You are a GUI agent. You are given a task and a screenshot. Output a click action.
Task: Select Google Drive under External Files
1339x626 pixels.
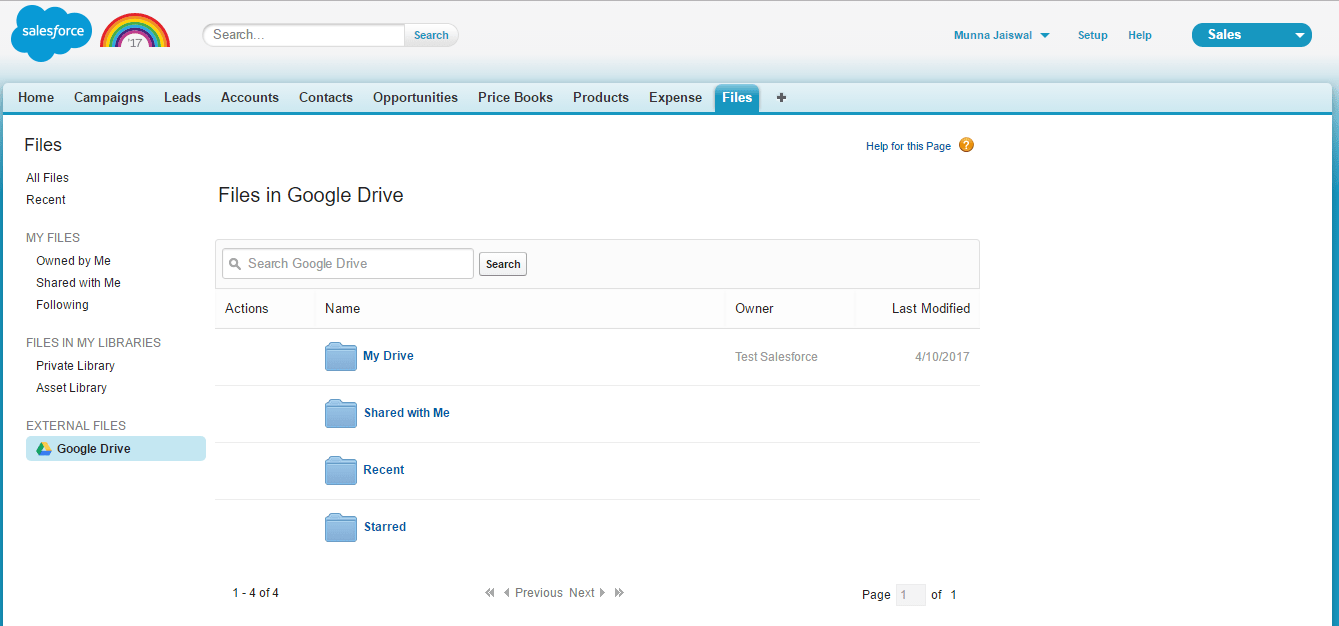pos(116,449)
